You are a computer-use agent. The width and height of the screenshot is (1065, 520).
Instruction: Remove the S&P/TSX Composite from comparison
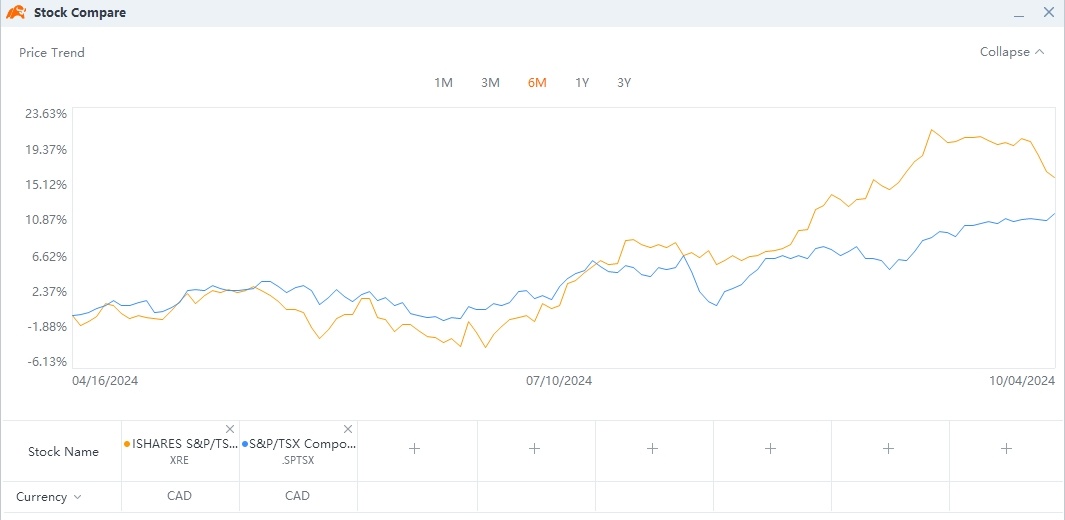[x=348, y=429]
